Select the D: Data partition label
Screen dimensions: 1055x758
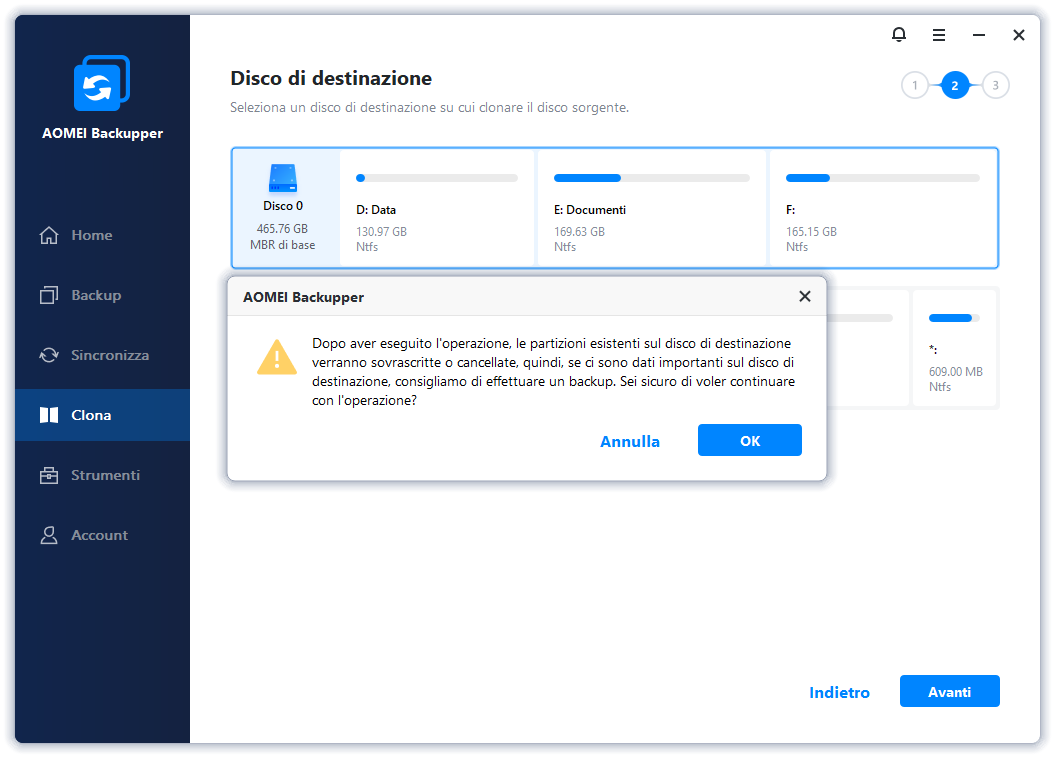pos(376,210)
